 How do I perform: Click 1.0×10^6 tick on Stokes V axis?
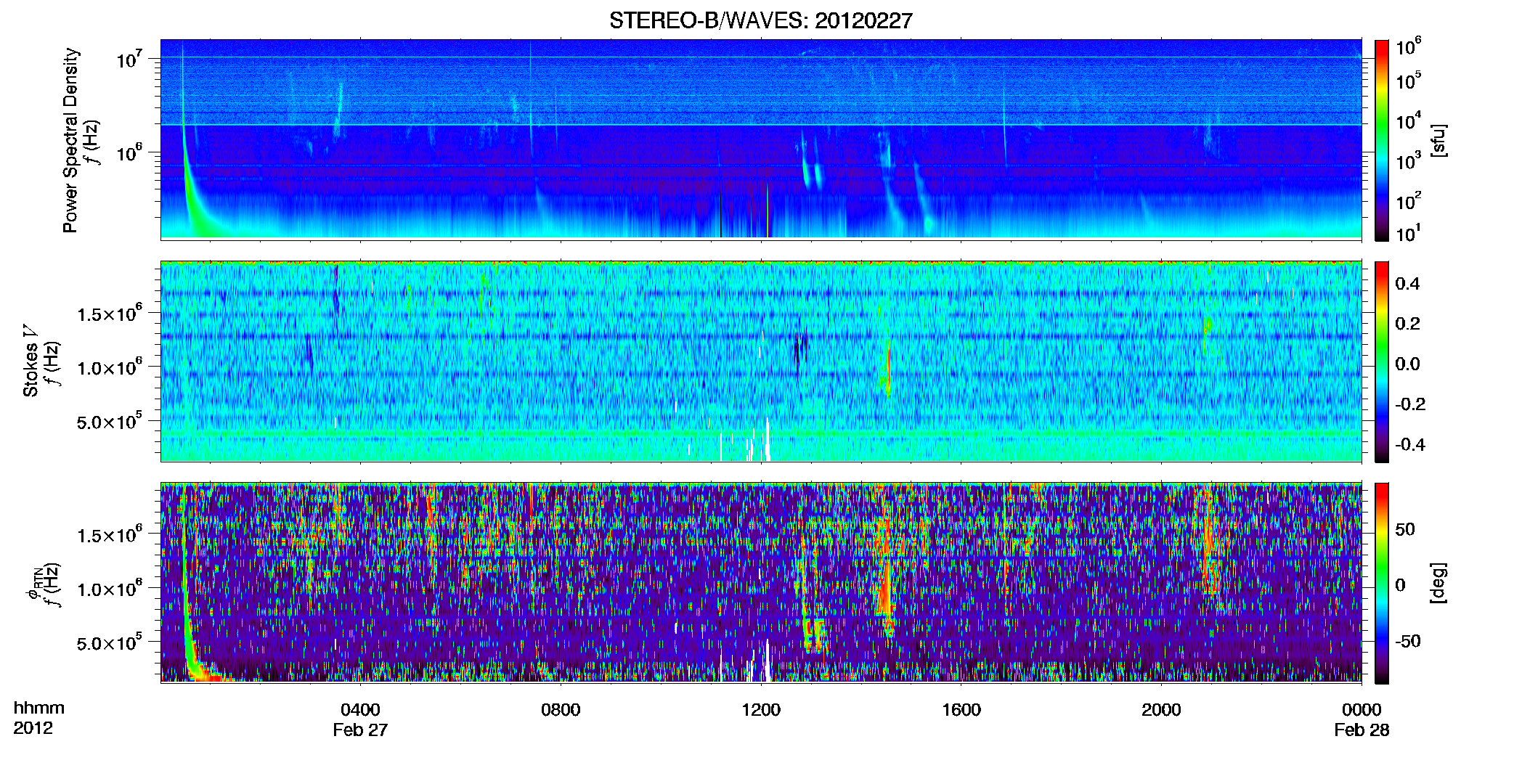click(110, 367)
